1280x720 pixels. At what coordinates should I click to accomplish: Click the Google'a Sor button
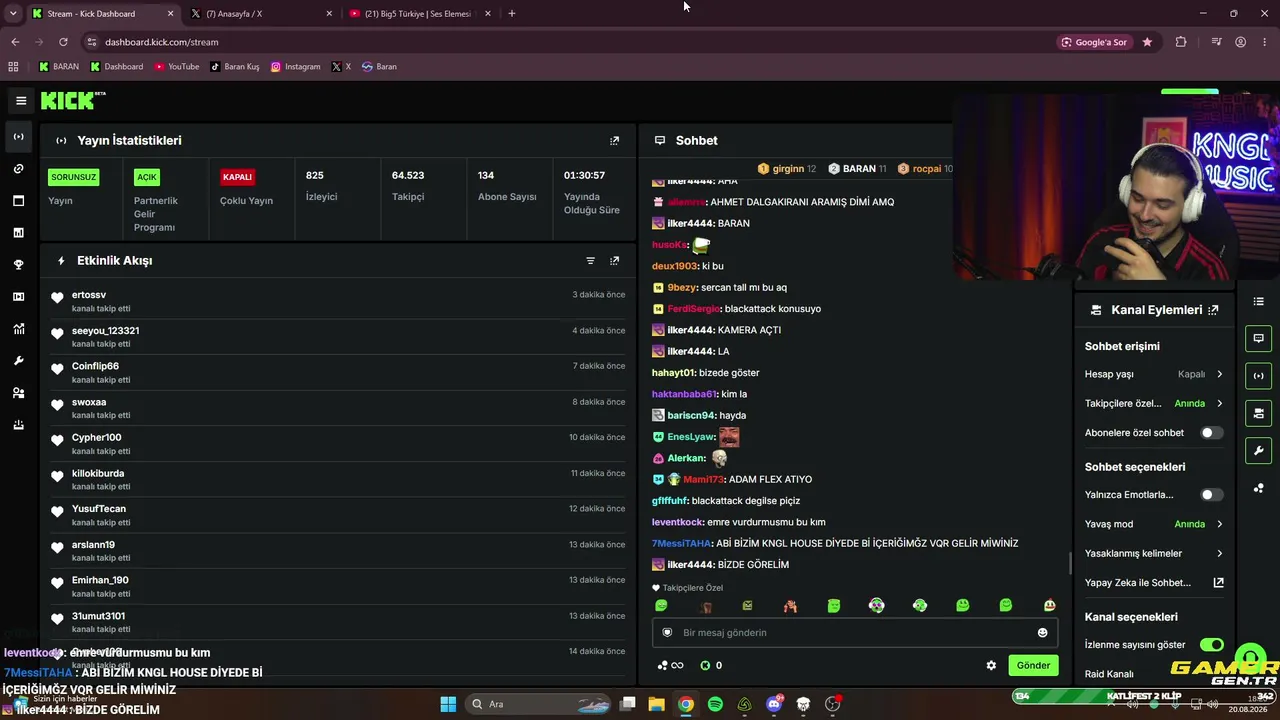(1093, 42)
